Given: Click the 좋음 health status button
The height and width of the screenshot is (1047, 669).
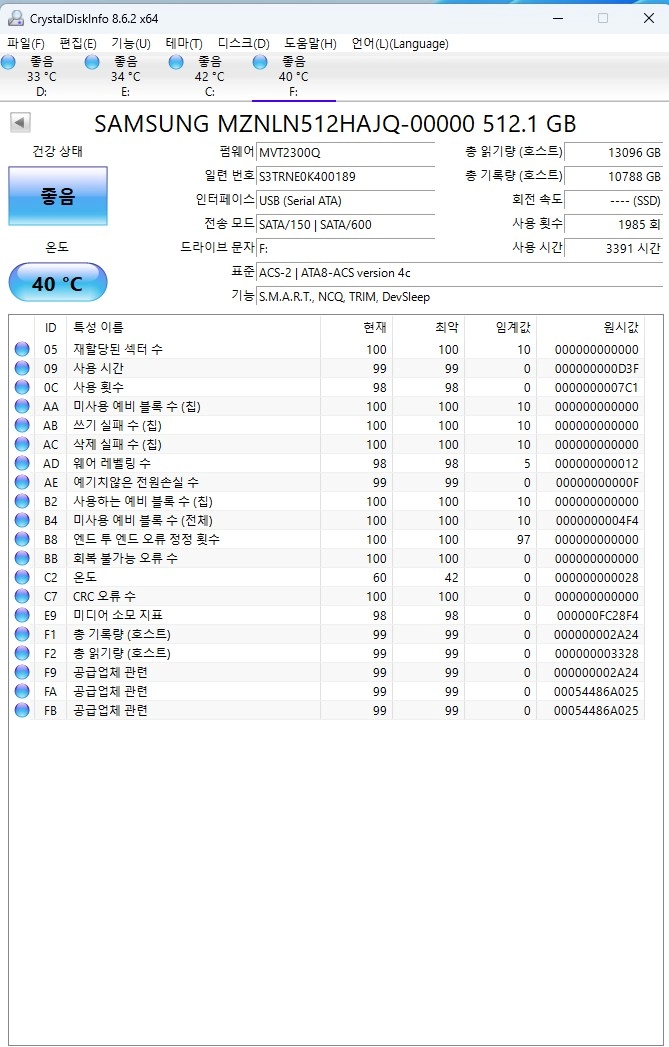Looking at the screenshot, I should [57, 196].
